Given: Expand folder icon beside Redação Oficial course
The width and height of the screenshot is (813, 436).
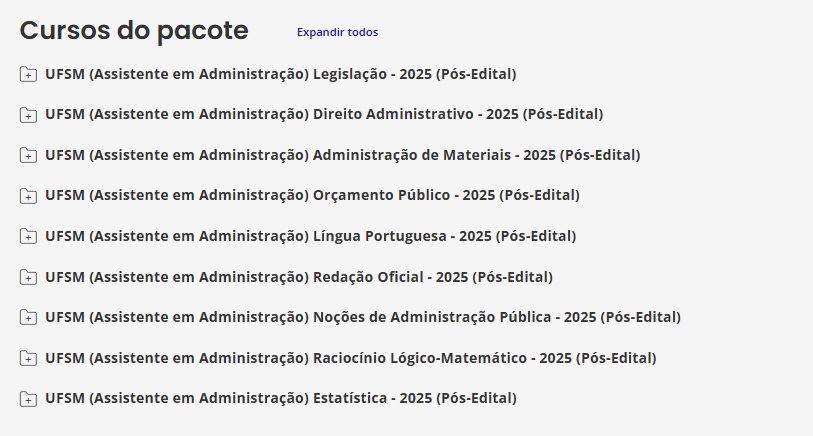Looking at the screenshot, I should [x=28, y=277].
